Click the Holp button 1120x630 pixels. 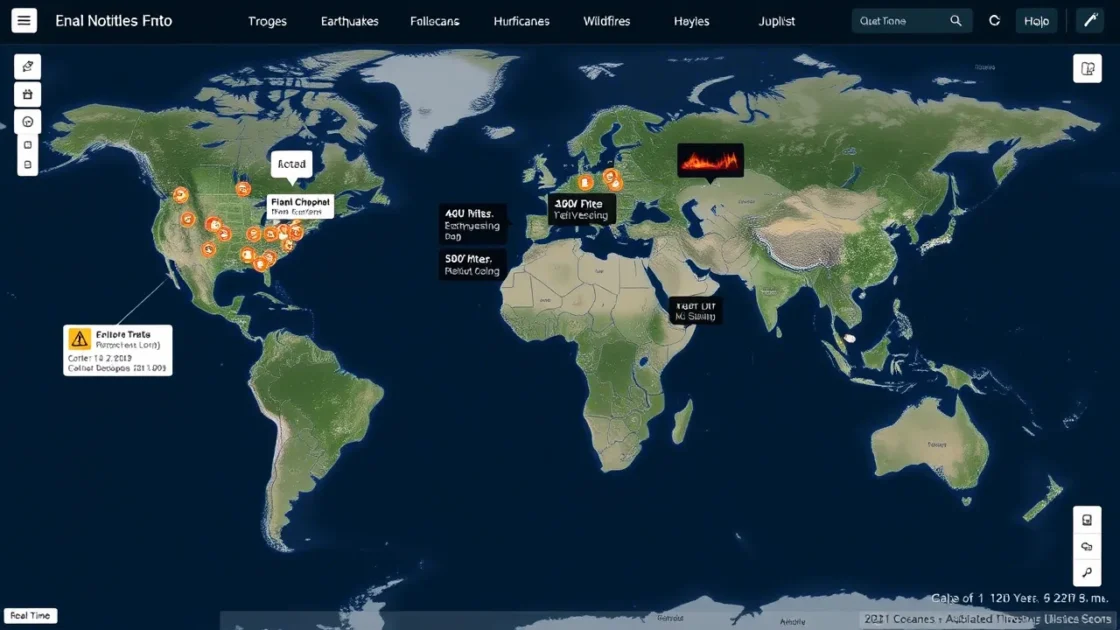coord(1036,21)
